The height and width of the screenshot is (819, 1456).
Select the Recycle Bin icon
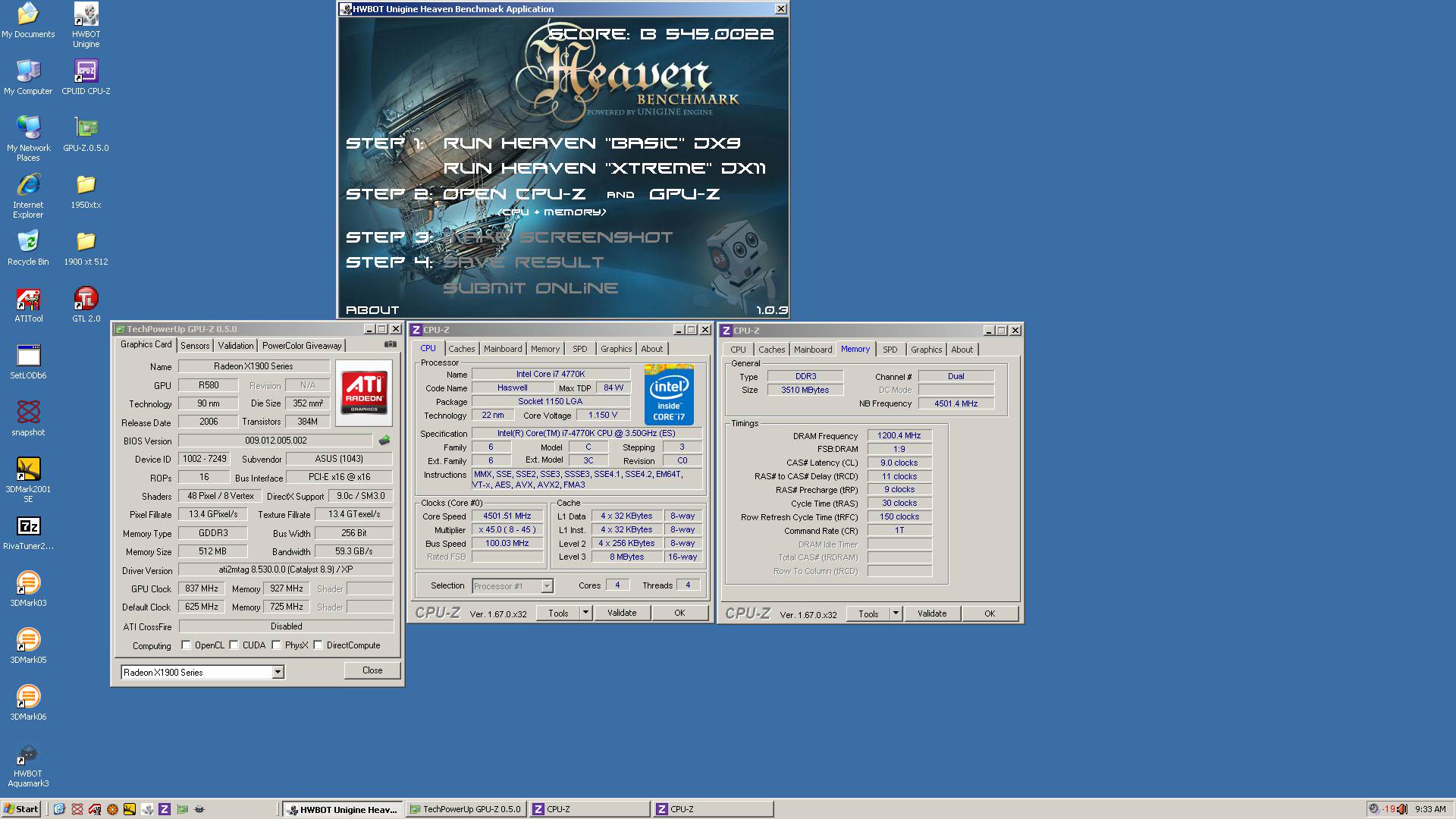(28, 248)
